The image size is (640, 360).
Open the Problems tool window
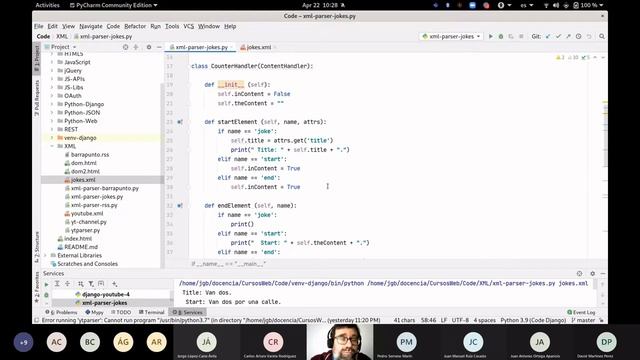click(x=61, y=312)
